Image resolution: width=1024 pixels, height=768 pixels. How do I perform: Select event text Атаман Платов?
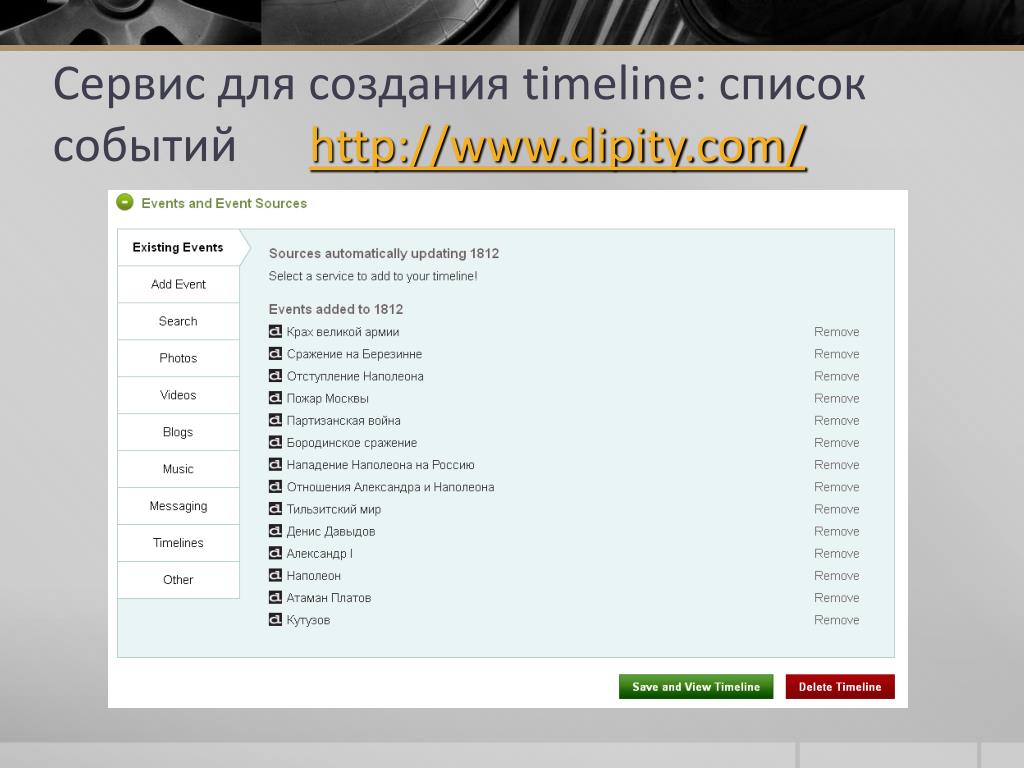point(329,598)
